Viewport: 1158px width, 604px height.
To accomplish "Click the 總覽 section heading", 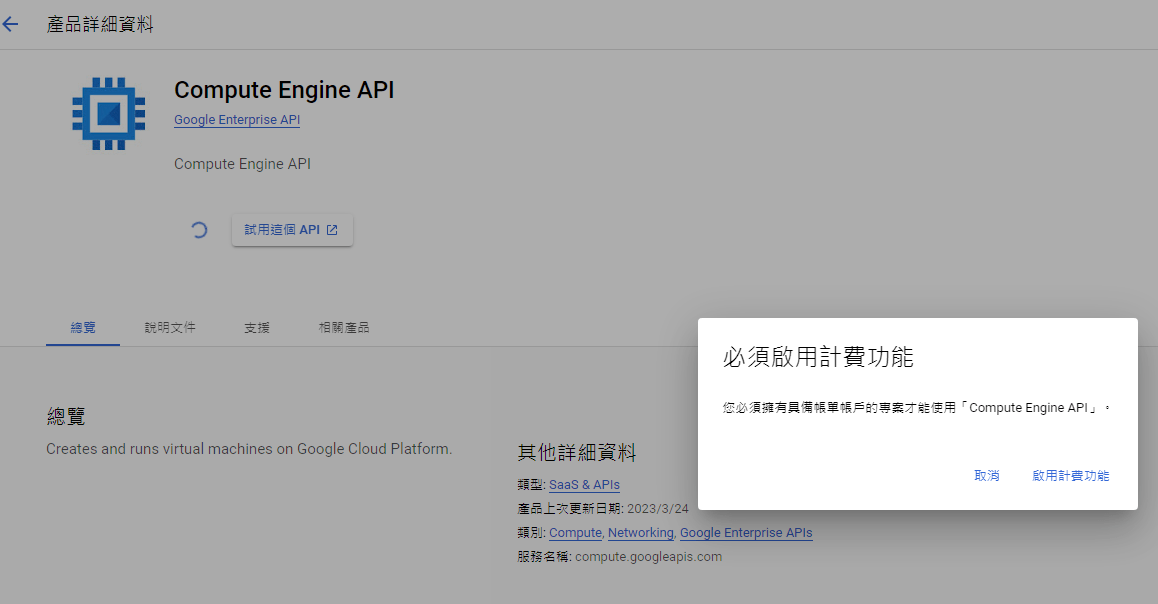I will (66, 416).
